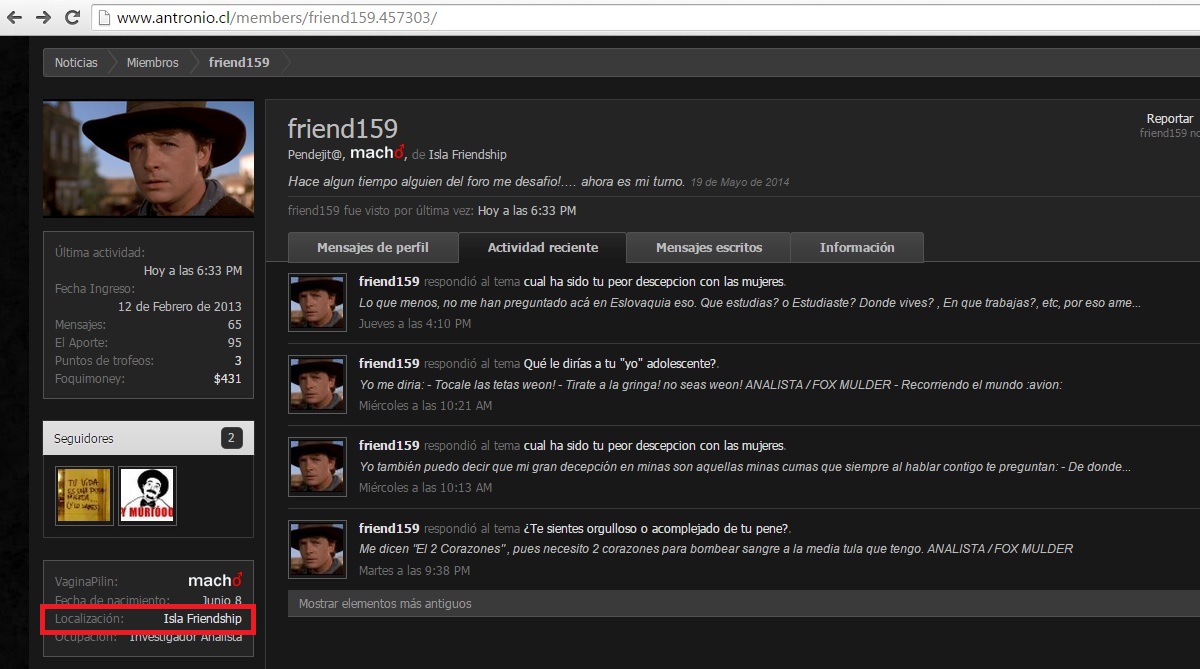Open the large cowboy-hat profile avatar
1200x669 pixels.
pos(148,158)
